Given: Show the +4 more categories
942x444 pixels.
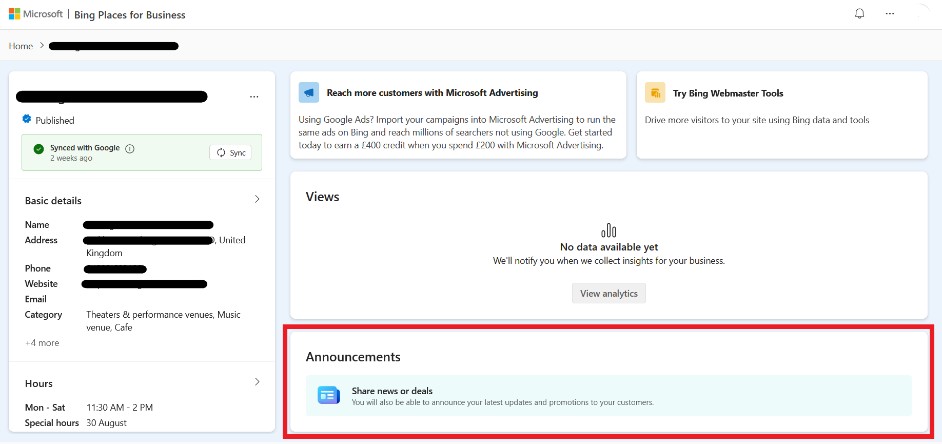Looking at the screenshot, I should 42,343.
